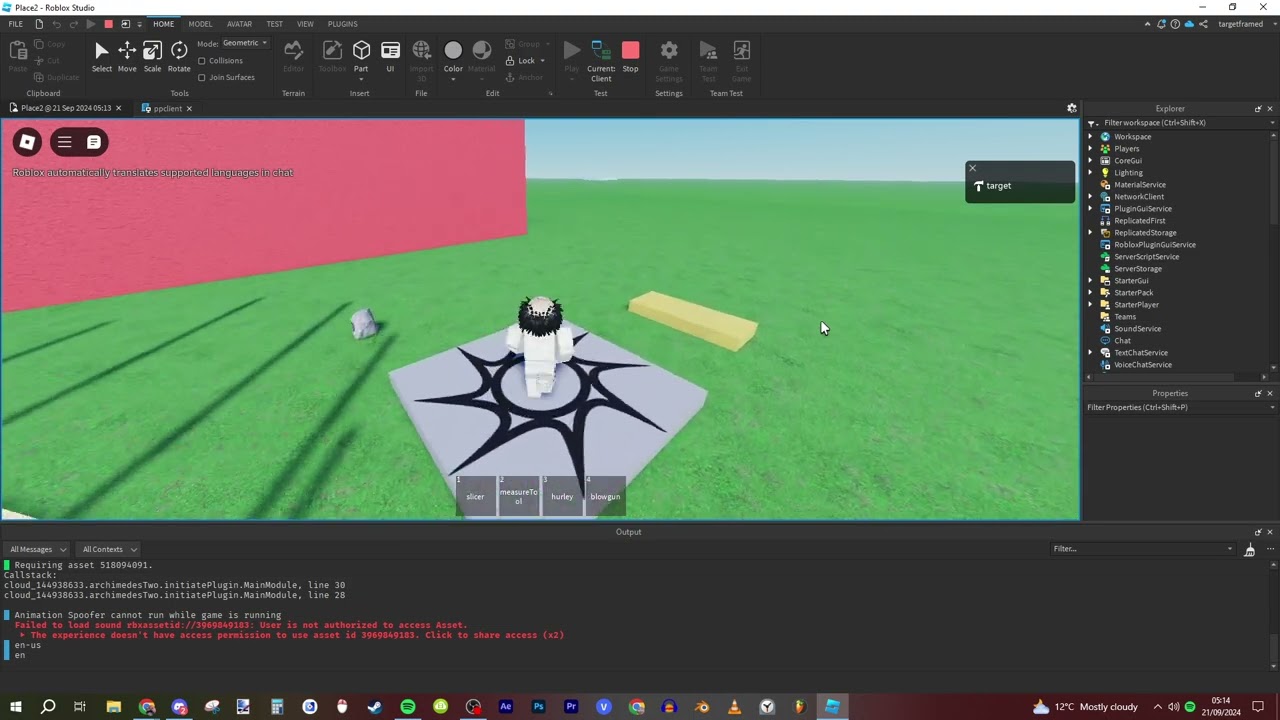This screenshot has width=1280, height=720.
Task: Open the Roblox menu icon in viewport
Action: click(27, 142)
